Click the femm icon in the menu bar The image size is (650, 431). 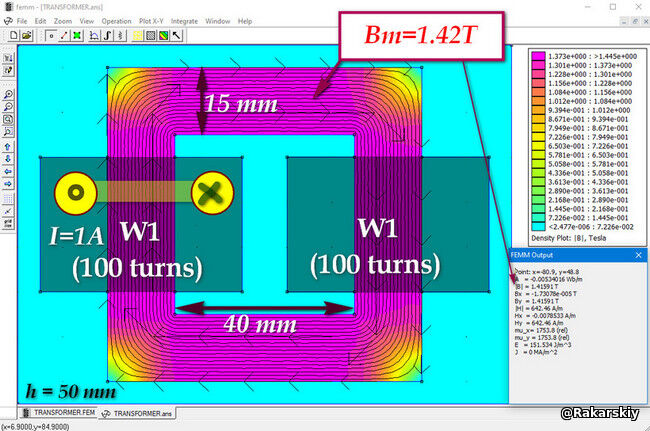click(x=8, y=21)
